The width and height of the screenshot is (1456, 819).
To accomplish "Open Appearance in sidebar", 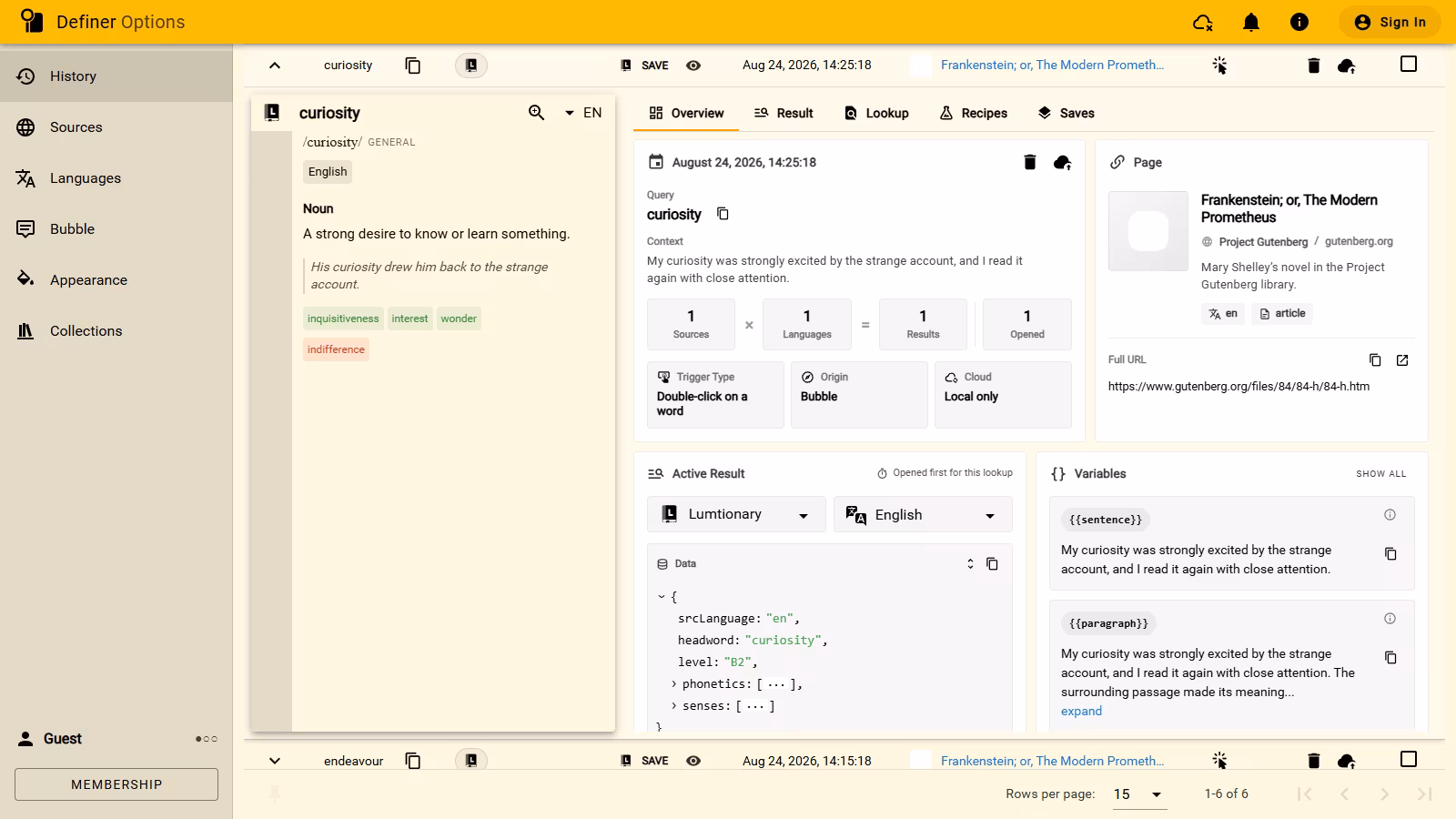I will tap(116, 280).
